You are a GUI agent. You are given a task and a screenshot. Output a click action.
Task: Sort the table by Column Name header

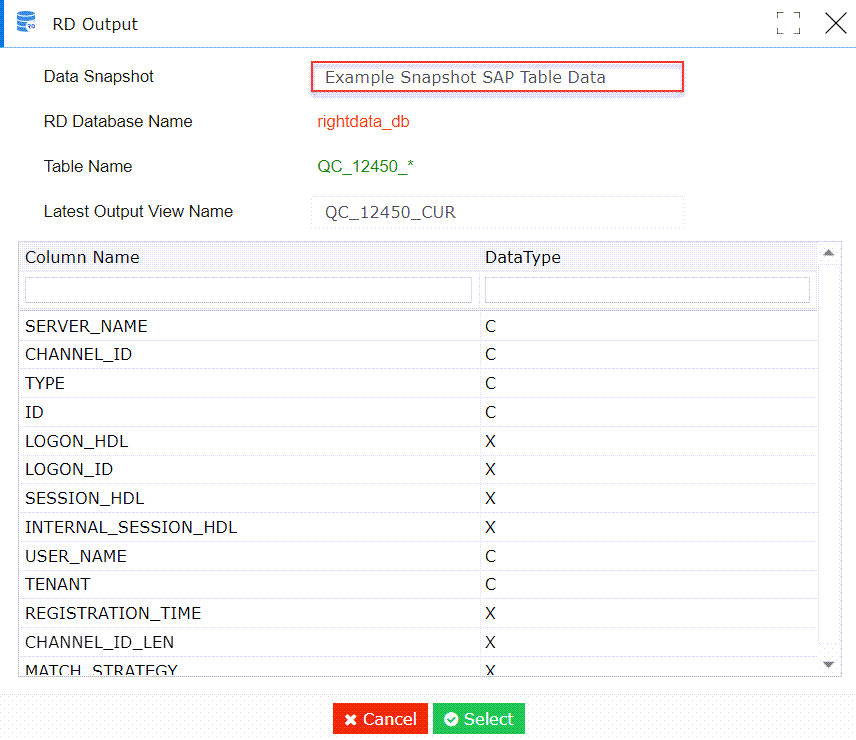tap(82, 257)
